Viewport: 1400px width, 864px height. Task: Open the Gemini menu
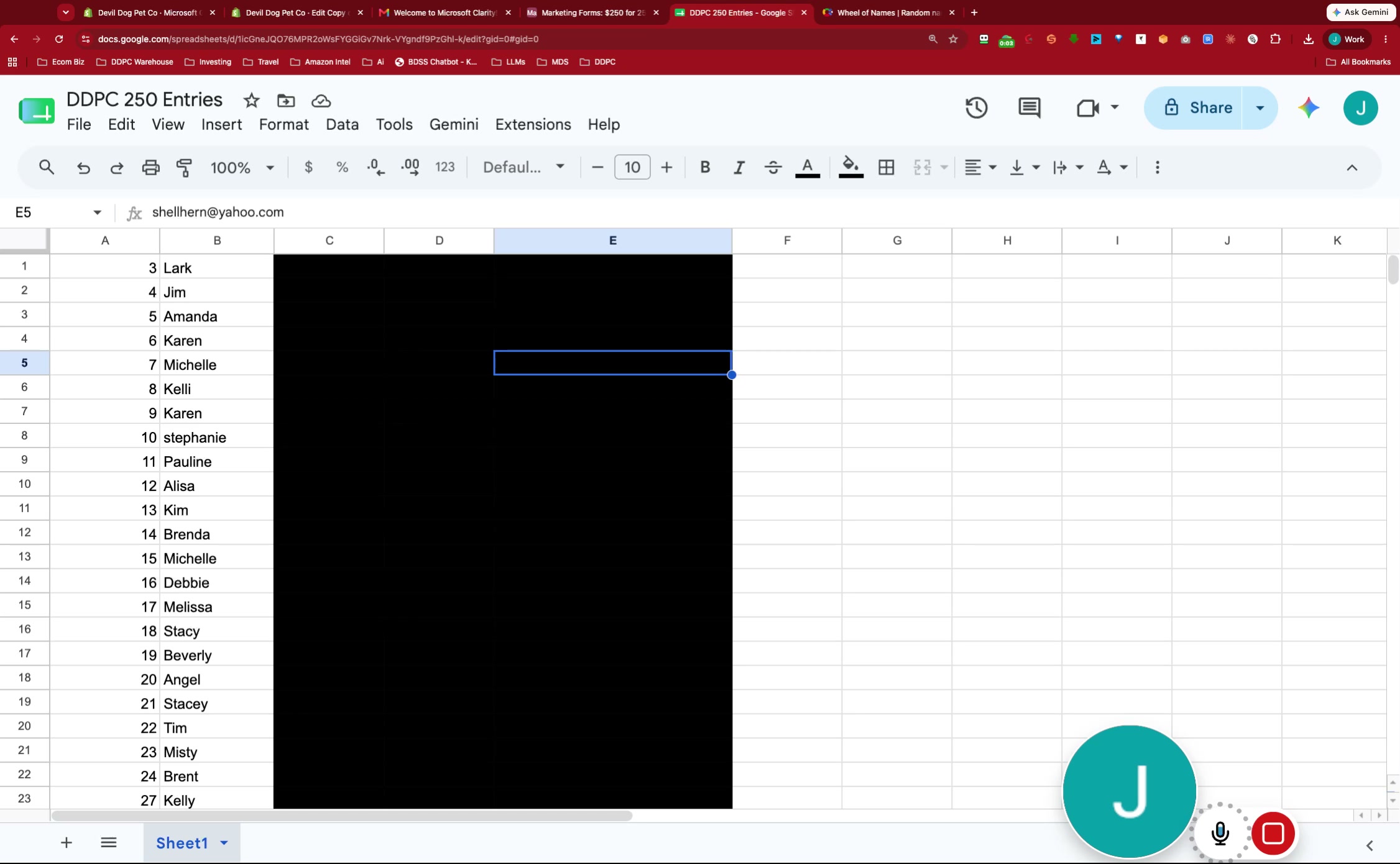pos(454,124)
